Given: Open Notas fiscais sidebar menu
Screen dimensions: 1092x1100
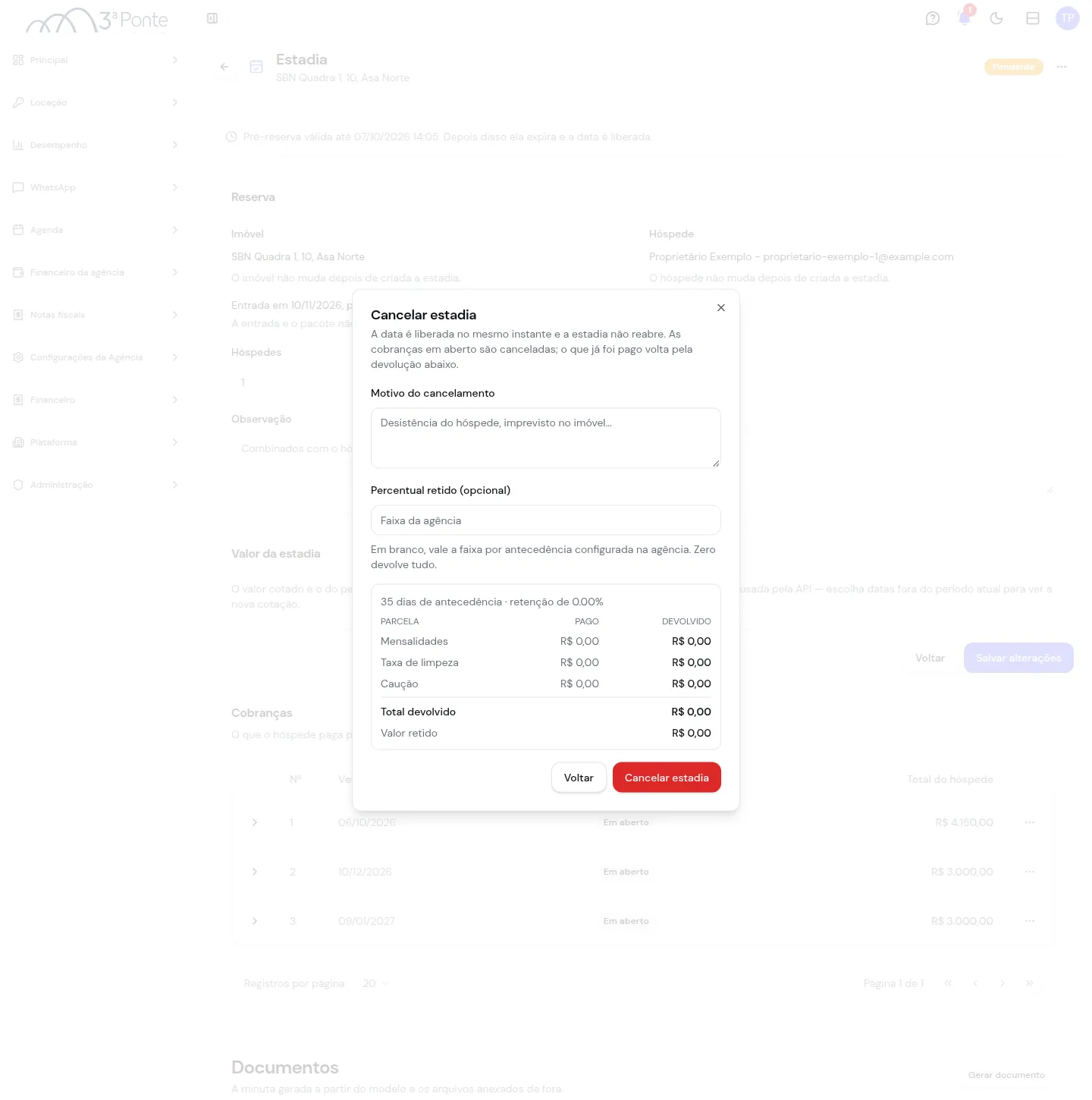Looking at the screenshot, I should [x=96, y=315].
